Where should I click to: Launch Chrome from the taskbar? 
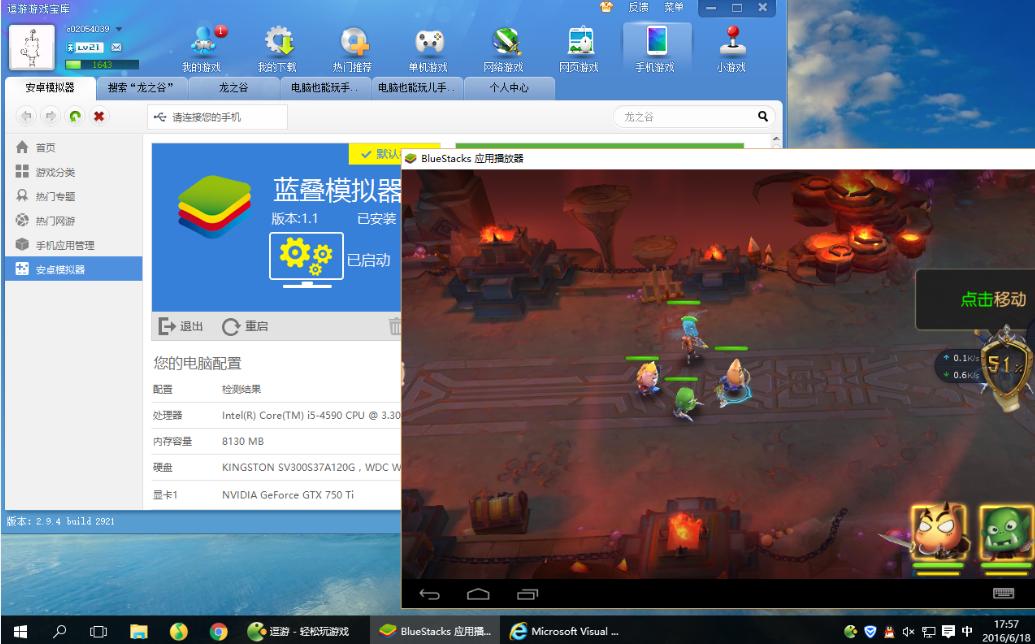[218, 631]
